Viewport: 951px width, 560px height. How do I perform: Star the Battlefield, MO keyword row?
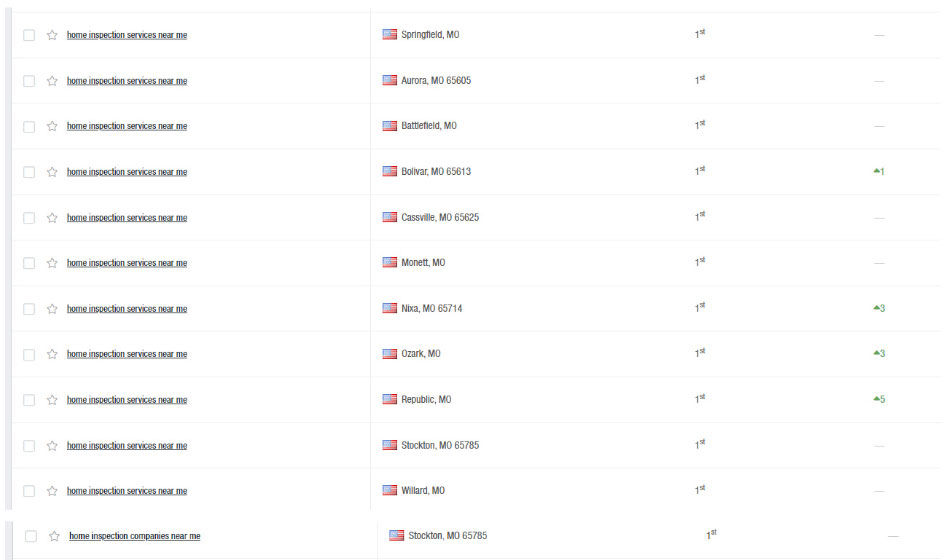(x=52, y=127)
